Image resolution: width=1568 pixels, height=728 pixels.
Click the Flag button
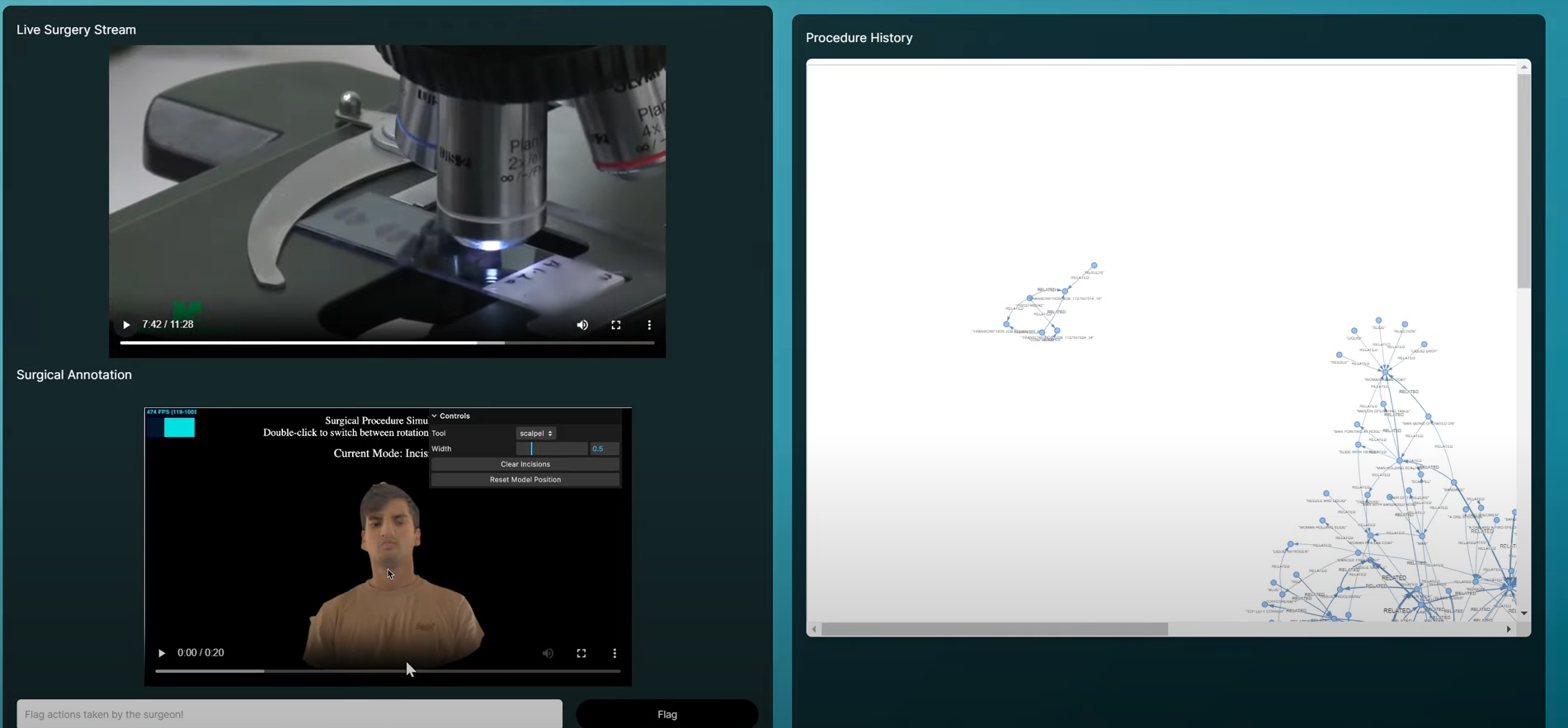coord(666,714)
